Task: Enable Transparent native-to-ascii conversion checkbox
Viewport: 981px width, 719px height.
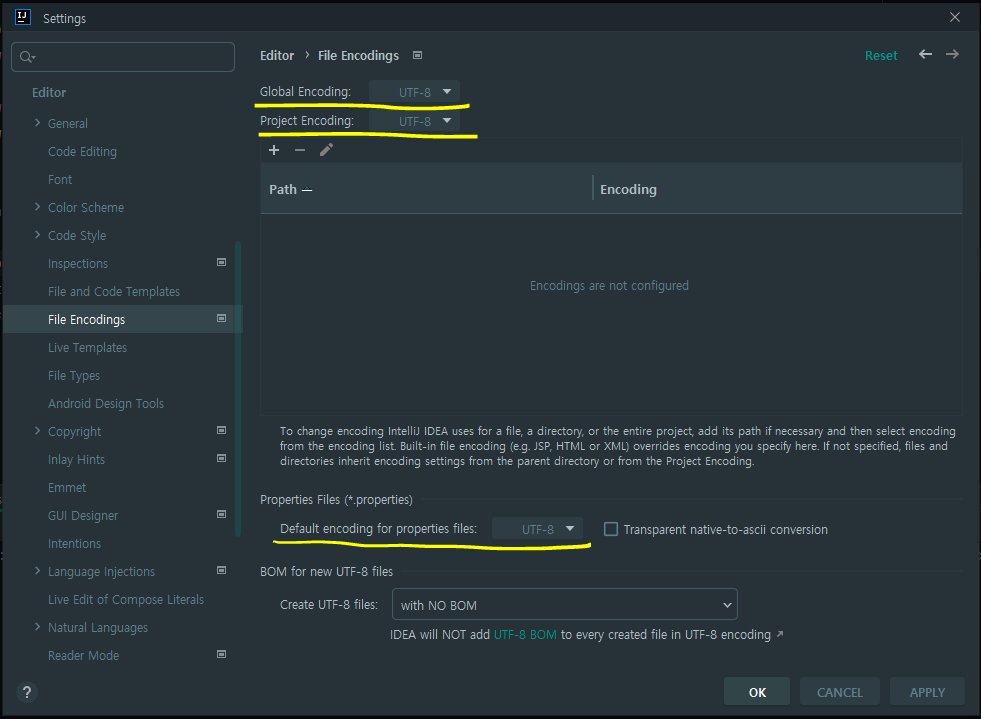Action: [611, 529]
